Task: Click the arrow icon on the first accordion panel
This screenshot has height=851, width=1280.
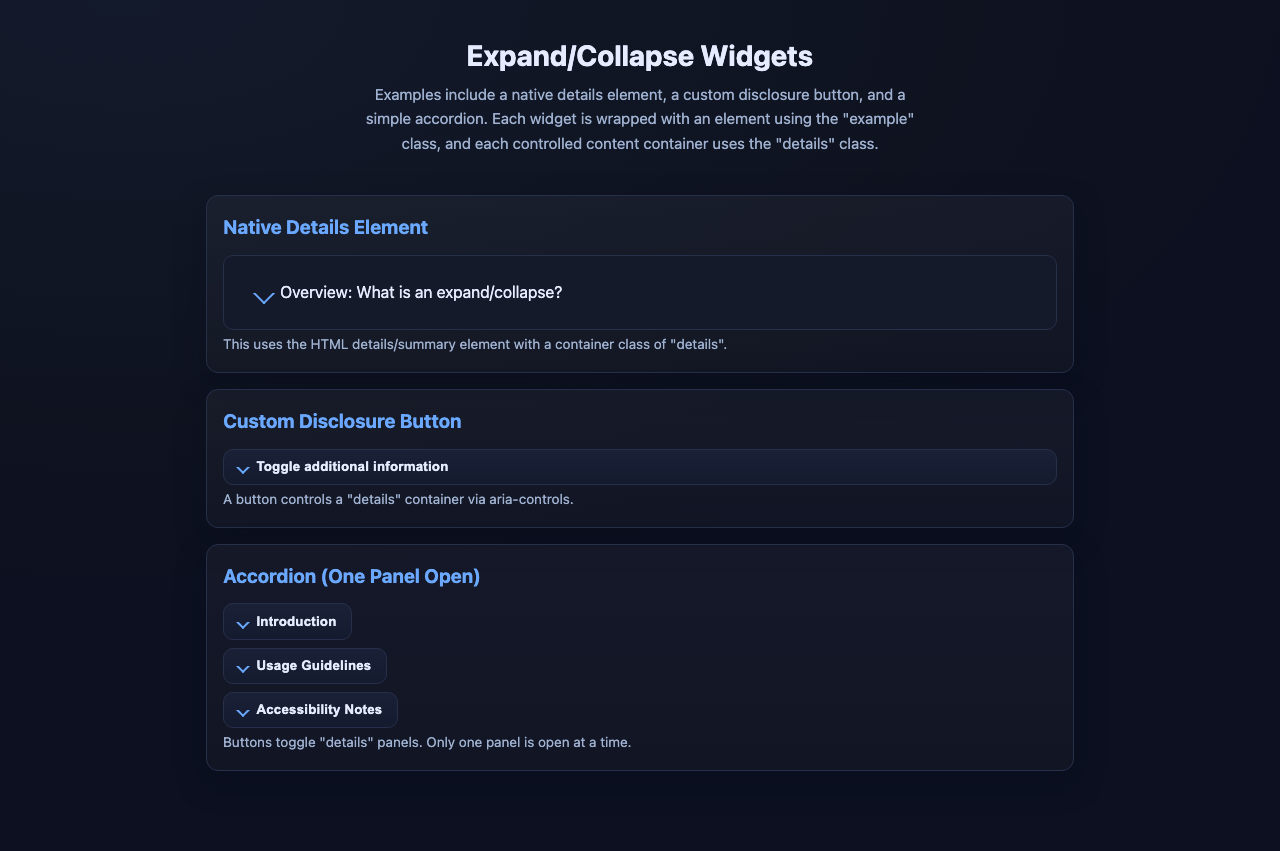Action: pyautogui.click(x=241, y=623)
